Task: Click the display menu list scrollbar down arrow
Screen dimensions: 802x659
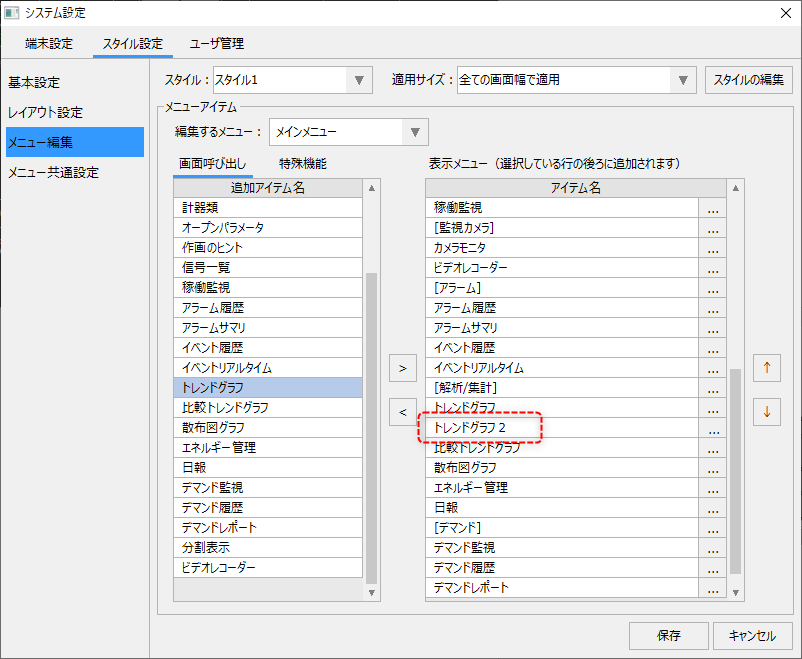Action: (736, 592)
